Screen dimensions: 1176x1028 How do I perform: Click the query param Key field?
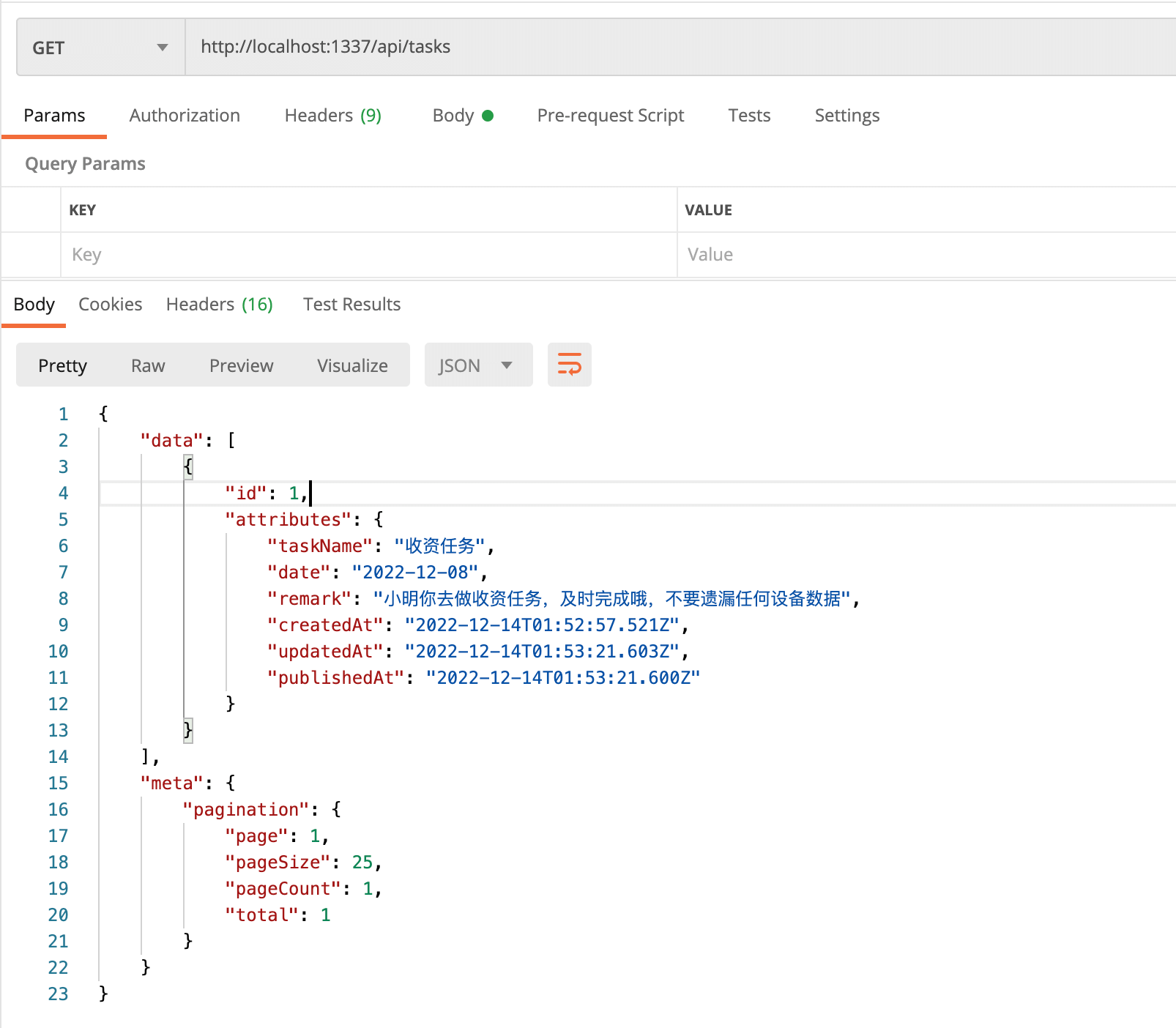tap(369, 255)
